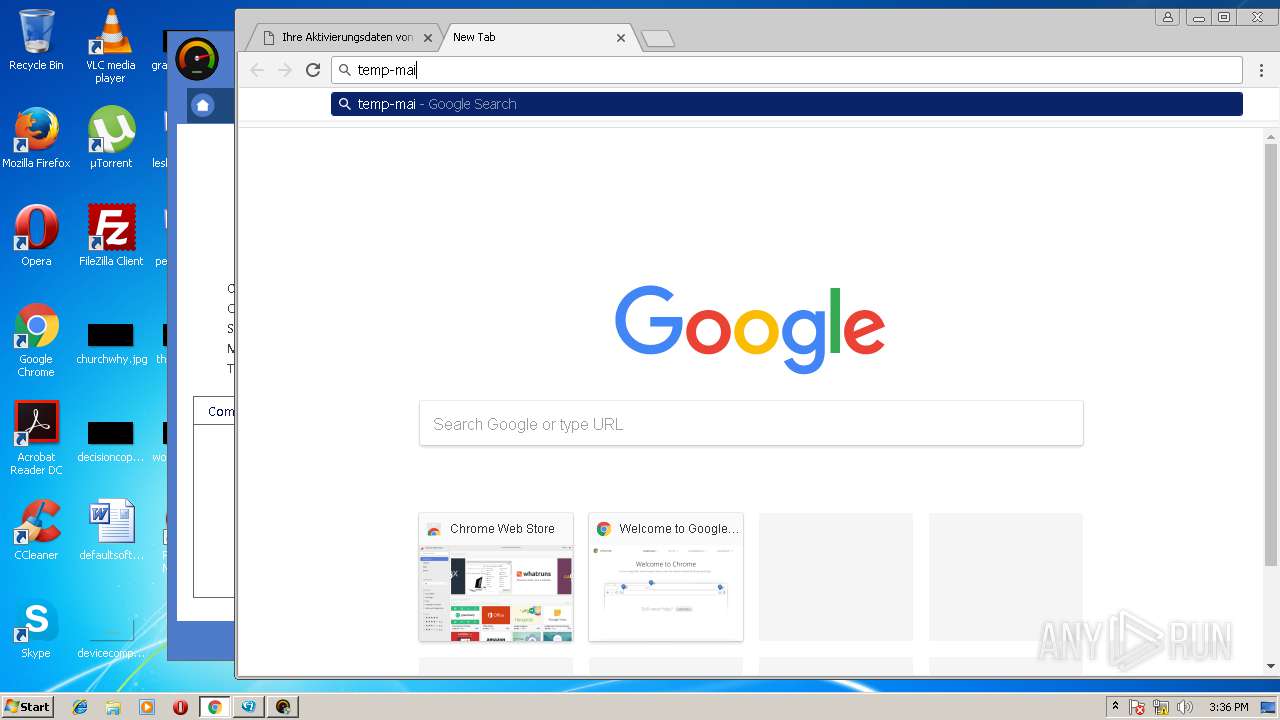This screenshot has width=1280, height=720.
Task: Click the home icon in background window
Action: pos(203,105)
